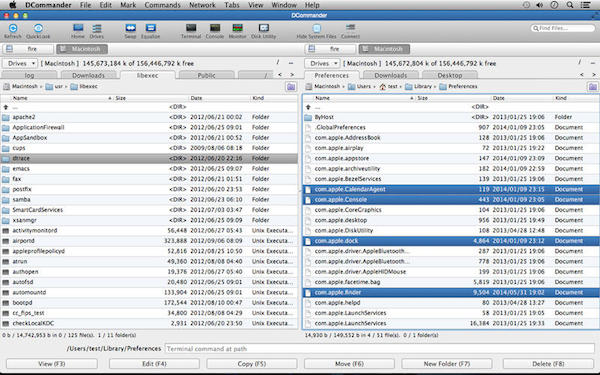Select com.apple.dock file
The image size is (600, 375).
pyautogui.click(x=451, y=241)
